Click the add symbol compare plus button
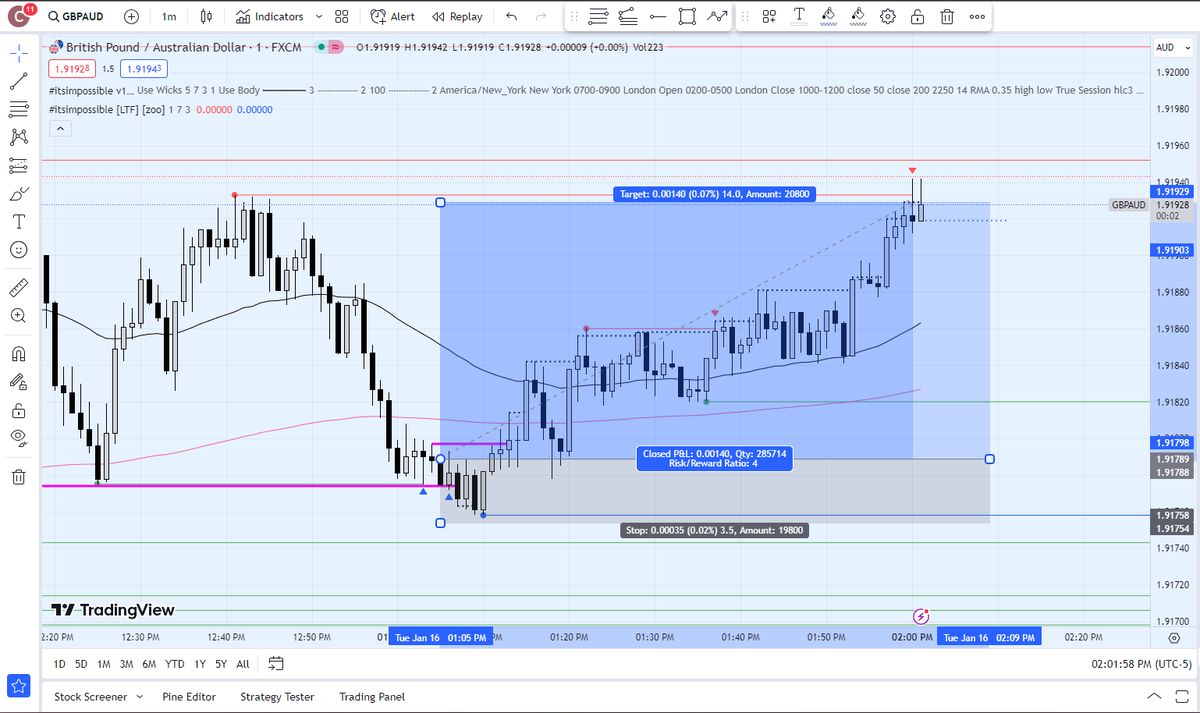Image resolution: width=1200 pixels, height=713 pixels. pyautogui.click(x=132, y=17)
